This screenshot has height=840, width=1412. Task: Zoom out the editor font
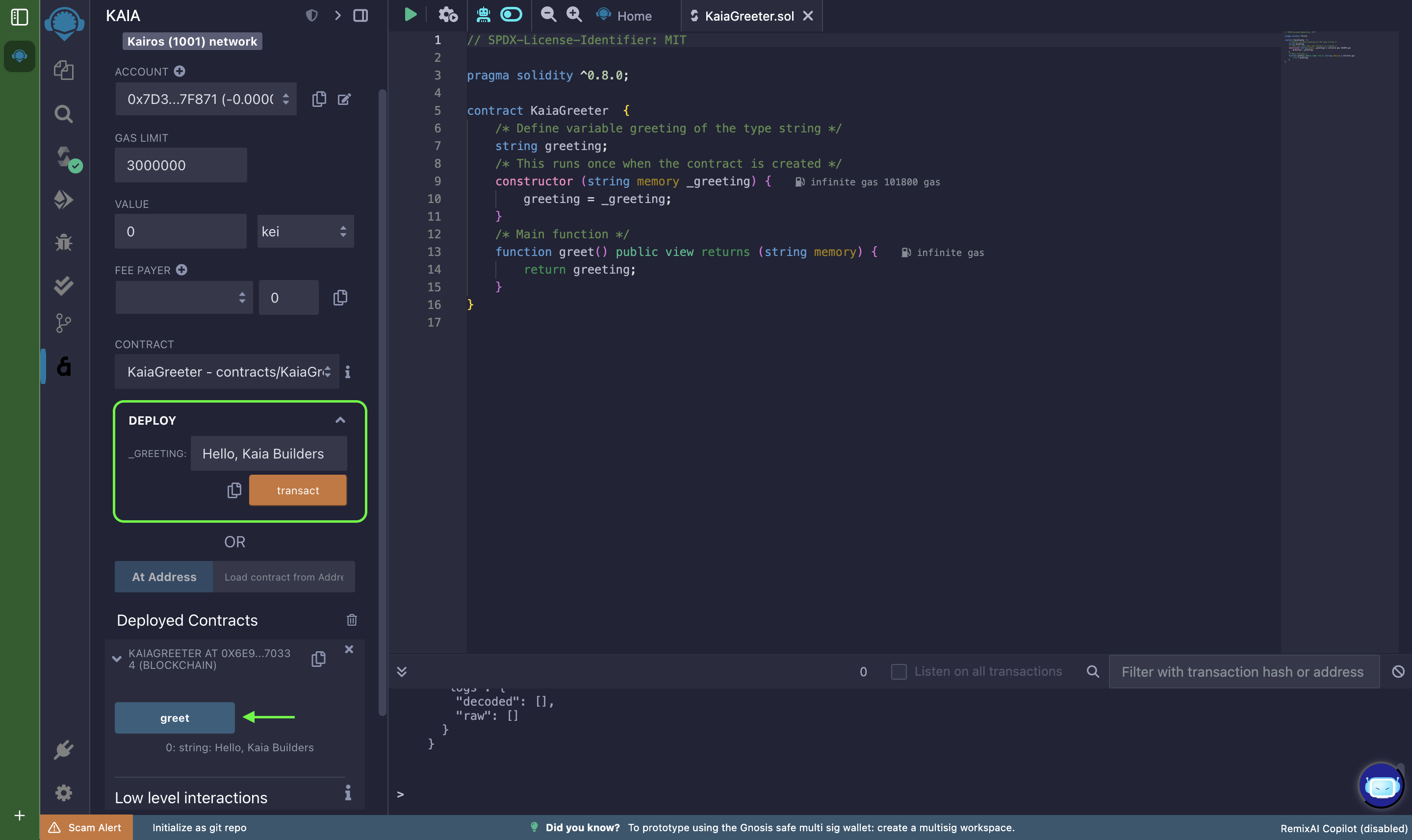(x=548, y=15)
